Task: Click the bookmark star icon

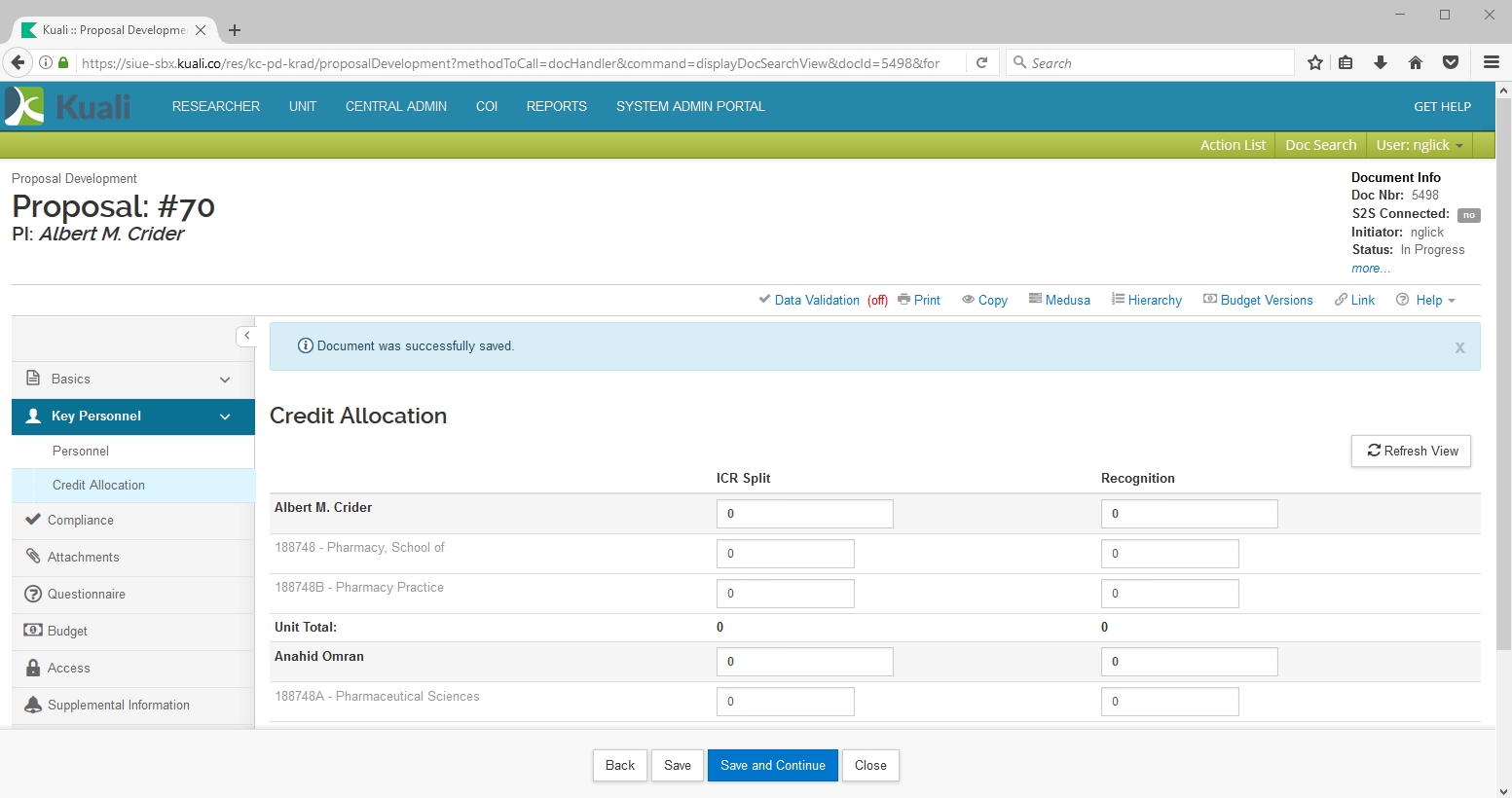Action: tap(1315, 62)
